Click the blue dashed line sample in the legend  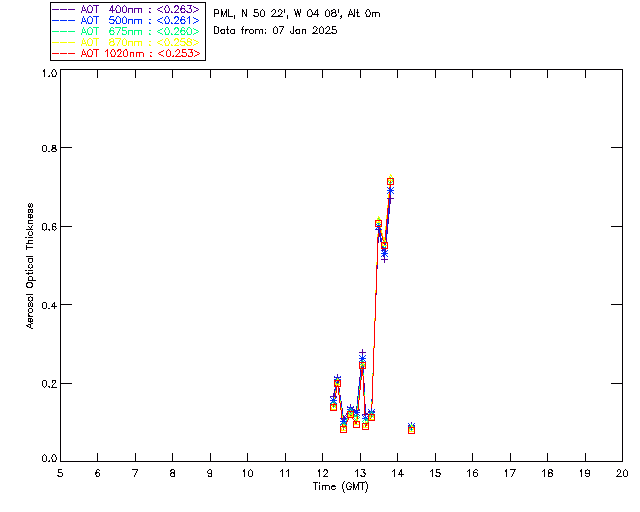(64, 20)
